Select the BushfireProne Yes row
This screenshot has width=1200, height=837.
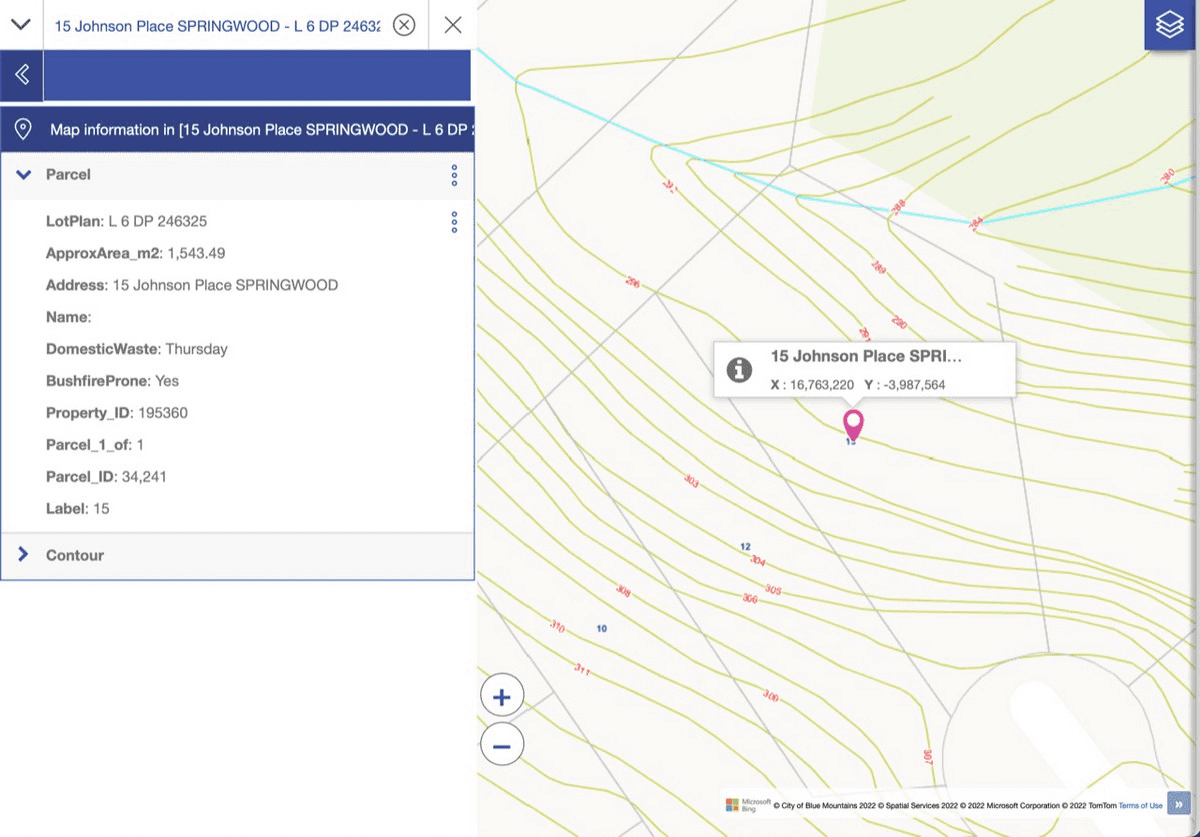112,381
